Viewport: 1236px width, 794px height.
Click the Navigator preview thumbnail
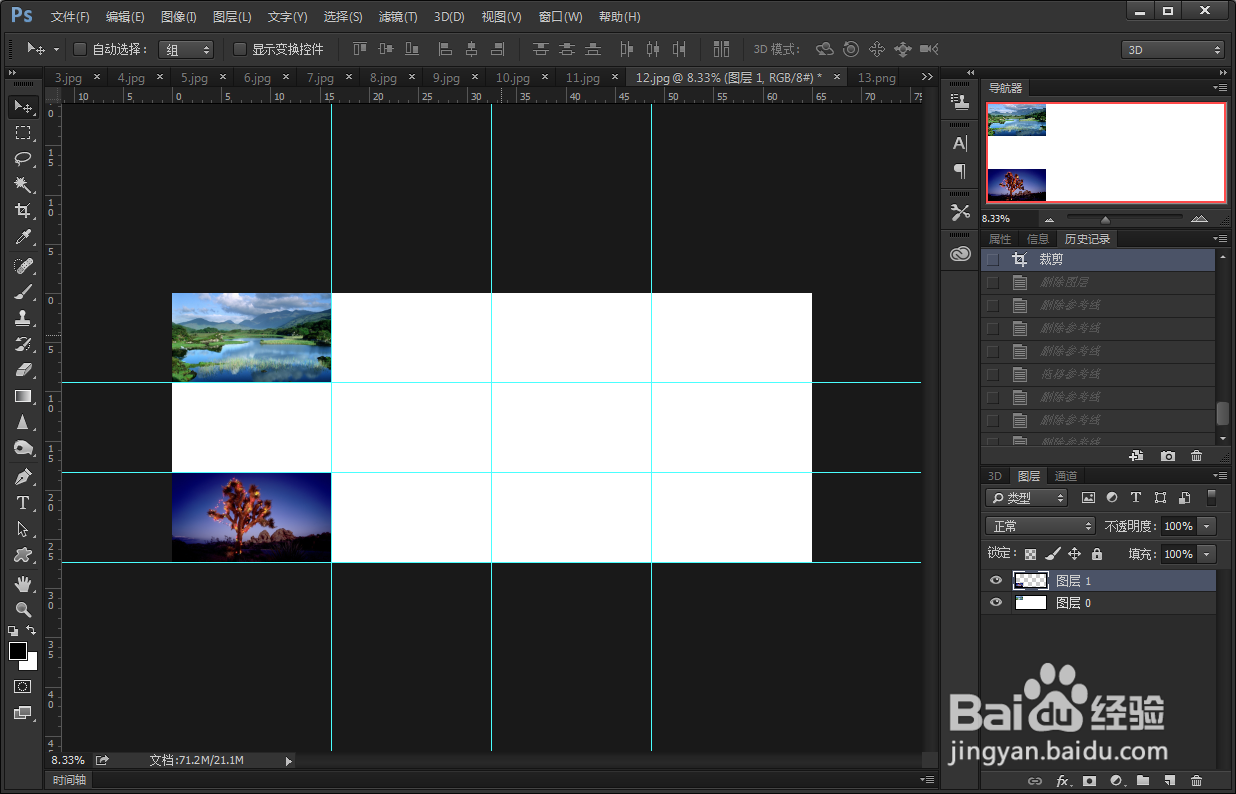tap(1106, 152)
